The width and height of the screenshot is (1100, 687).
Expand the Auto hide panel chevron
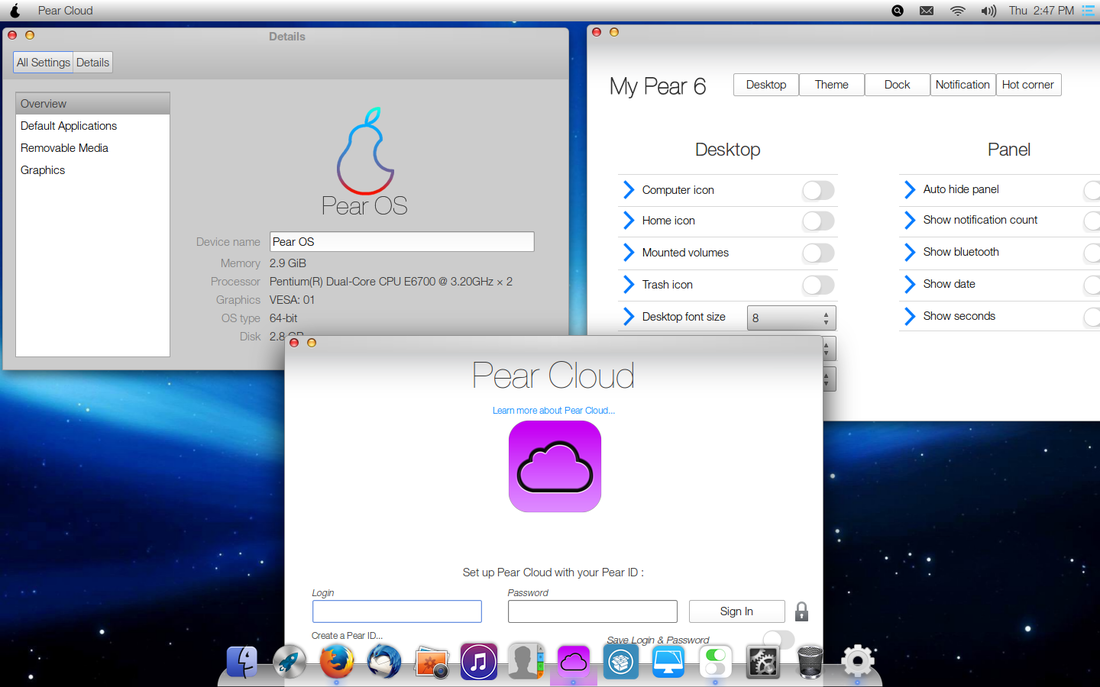pos(910,189)
